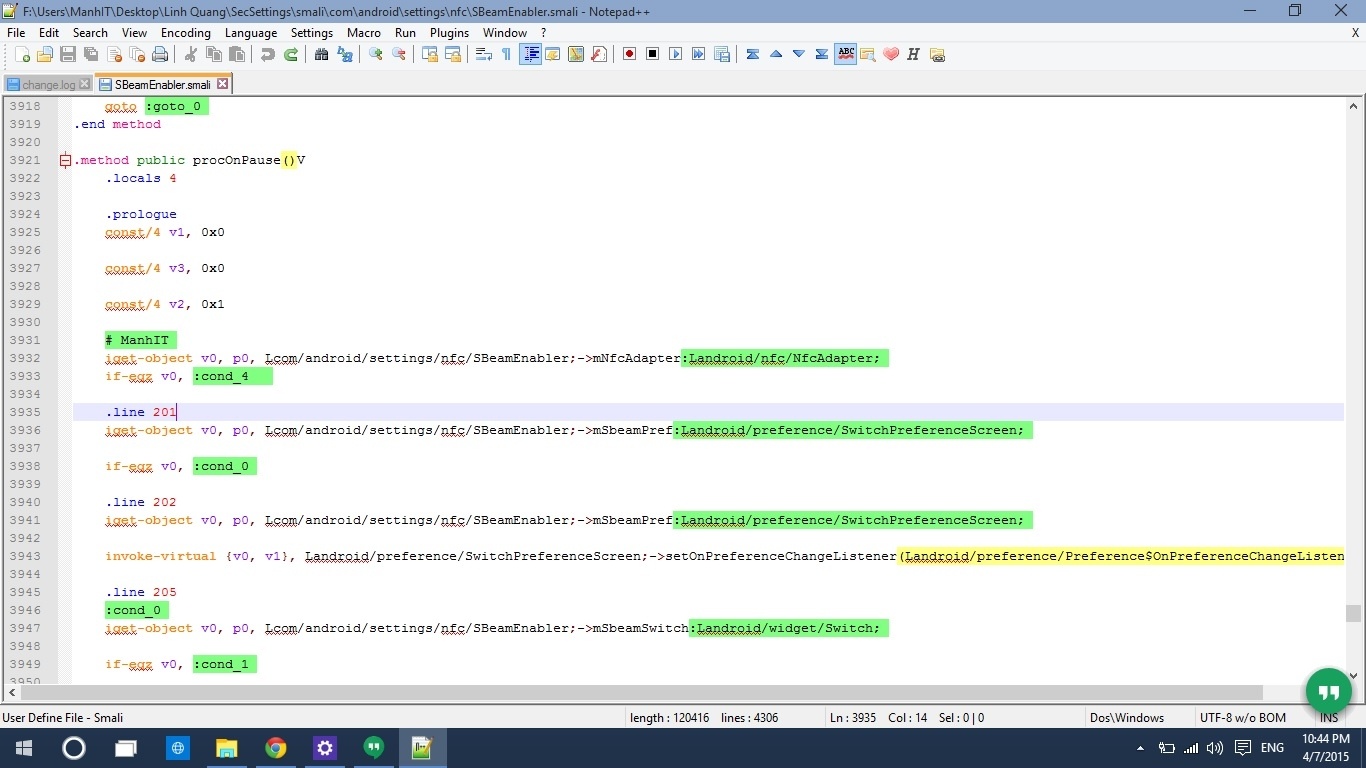The image size is (1366, 768).
Task: Click the Play recorded macro icon
Action: (x=675, y=54)
